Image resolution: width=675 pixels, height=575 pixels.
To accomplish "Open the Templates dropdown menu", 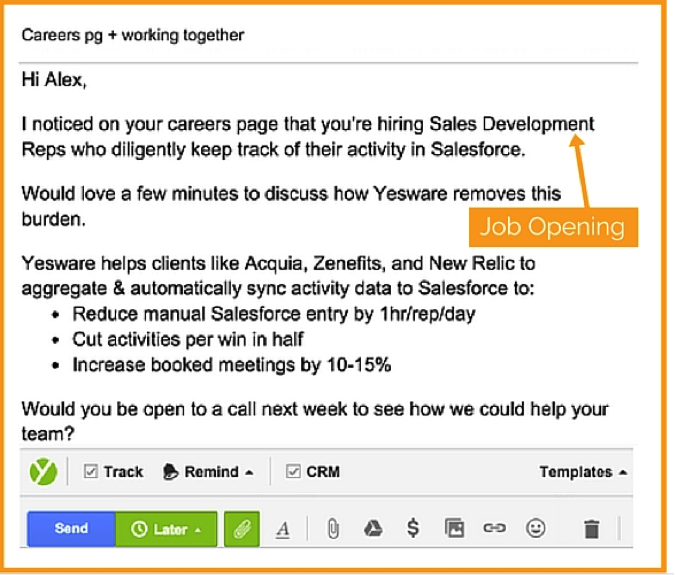I will coord(583,472).
